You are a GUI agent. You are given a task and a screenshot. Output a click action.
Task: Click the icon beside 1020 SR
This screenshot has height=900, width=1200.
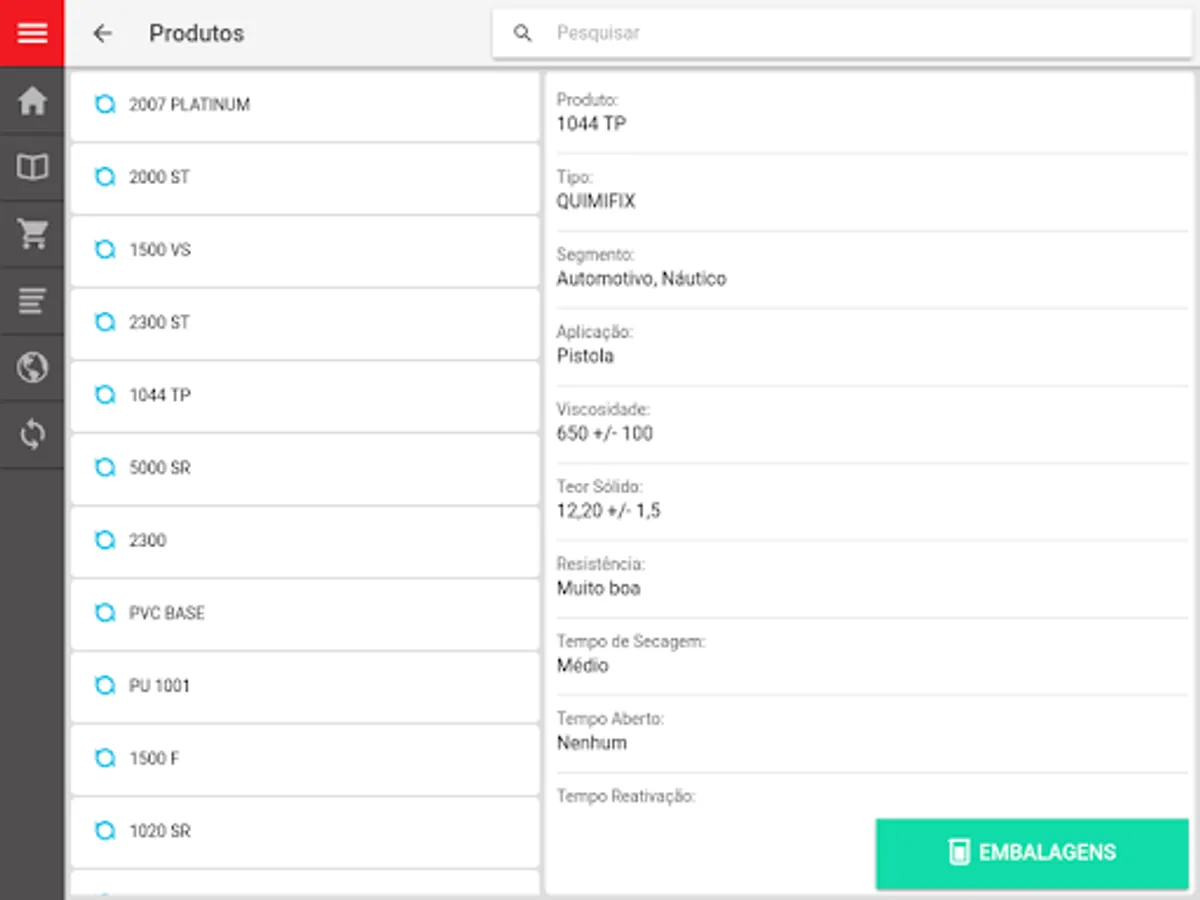(105, 831)
